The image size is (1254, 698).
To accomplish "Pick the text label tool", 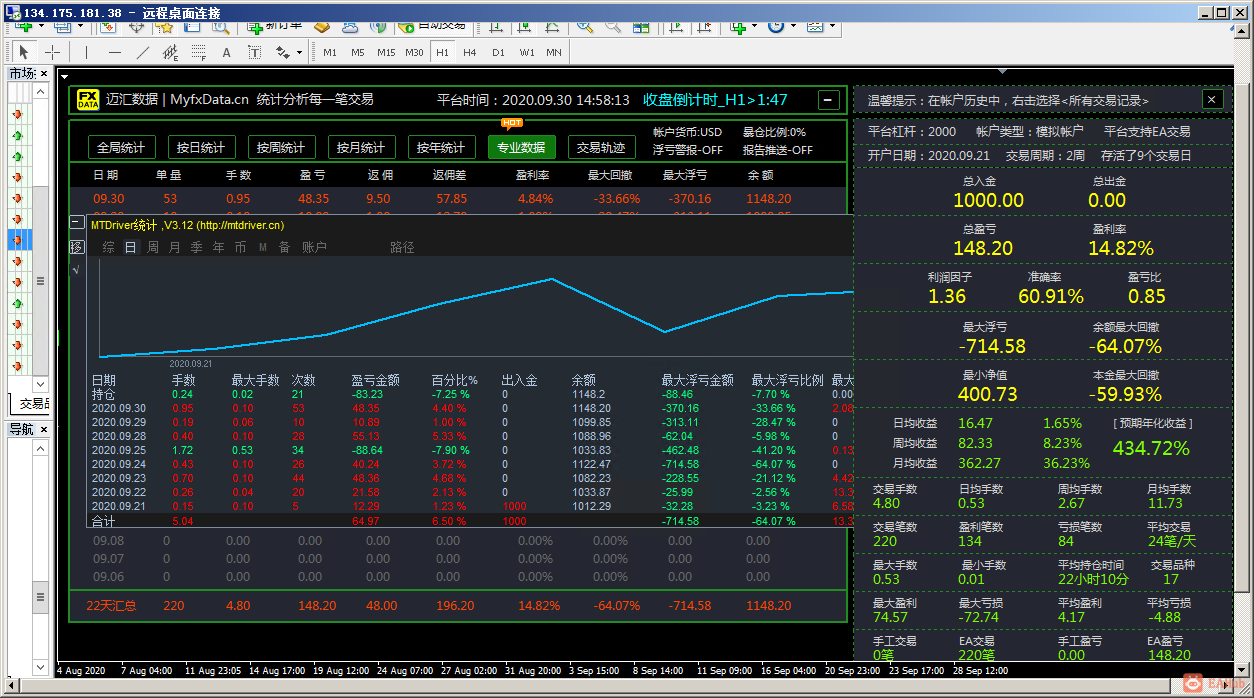I will pos(254,52).
